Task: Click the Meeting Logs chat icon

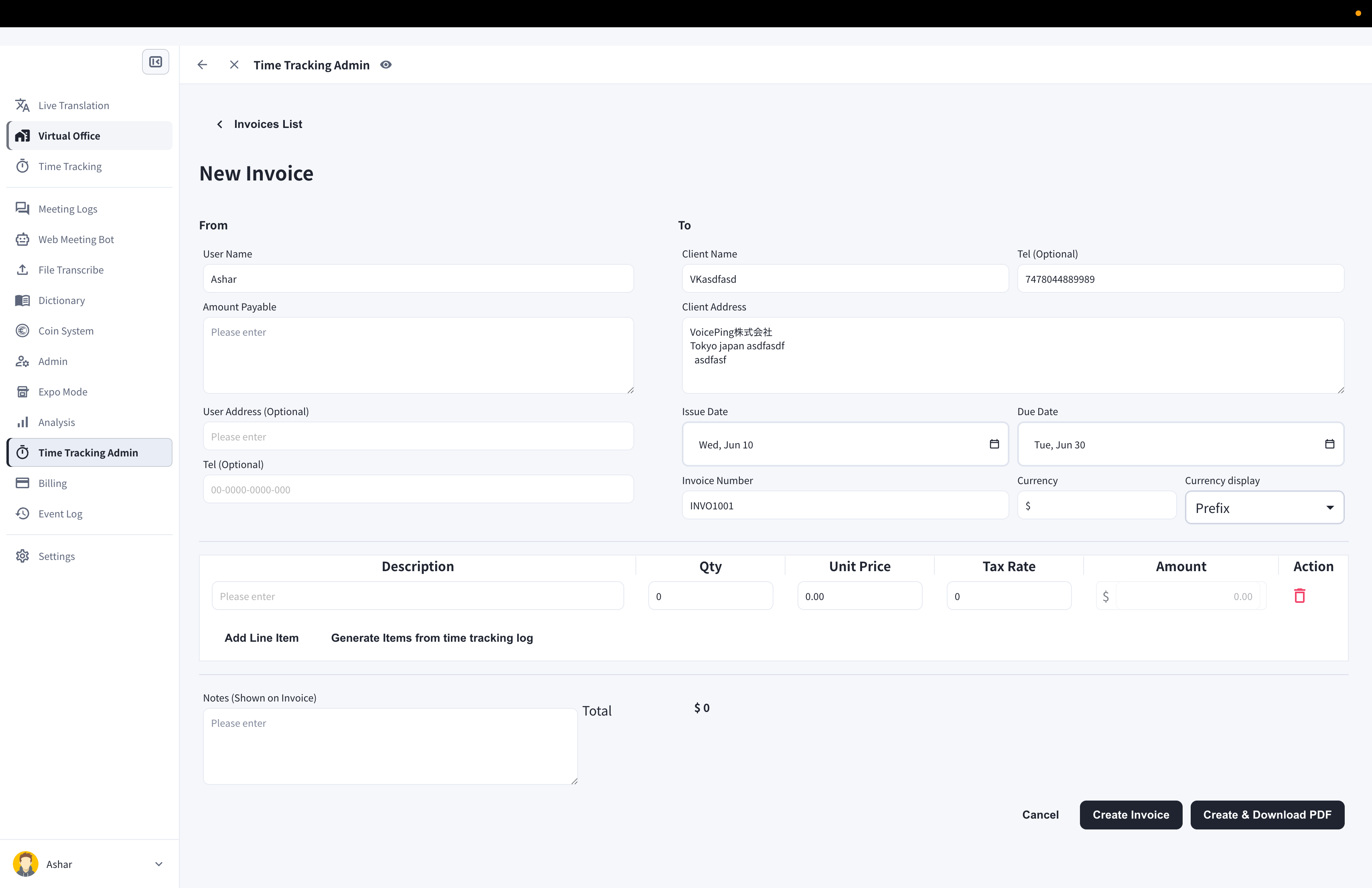Action: pyautogui.click(x=22, y=209)
